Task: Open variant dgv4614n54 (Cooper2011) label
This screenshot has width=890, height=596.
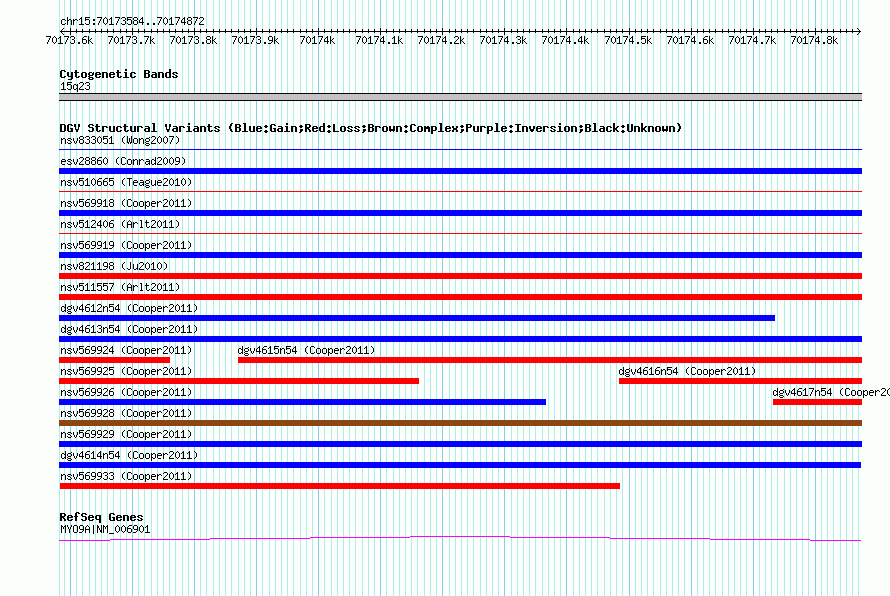Action: pos(129,455)
